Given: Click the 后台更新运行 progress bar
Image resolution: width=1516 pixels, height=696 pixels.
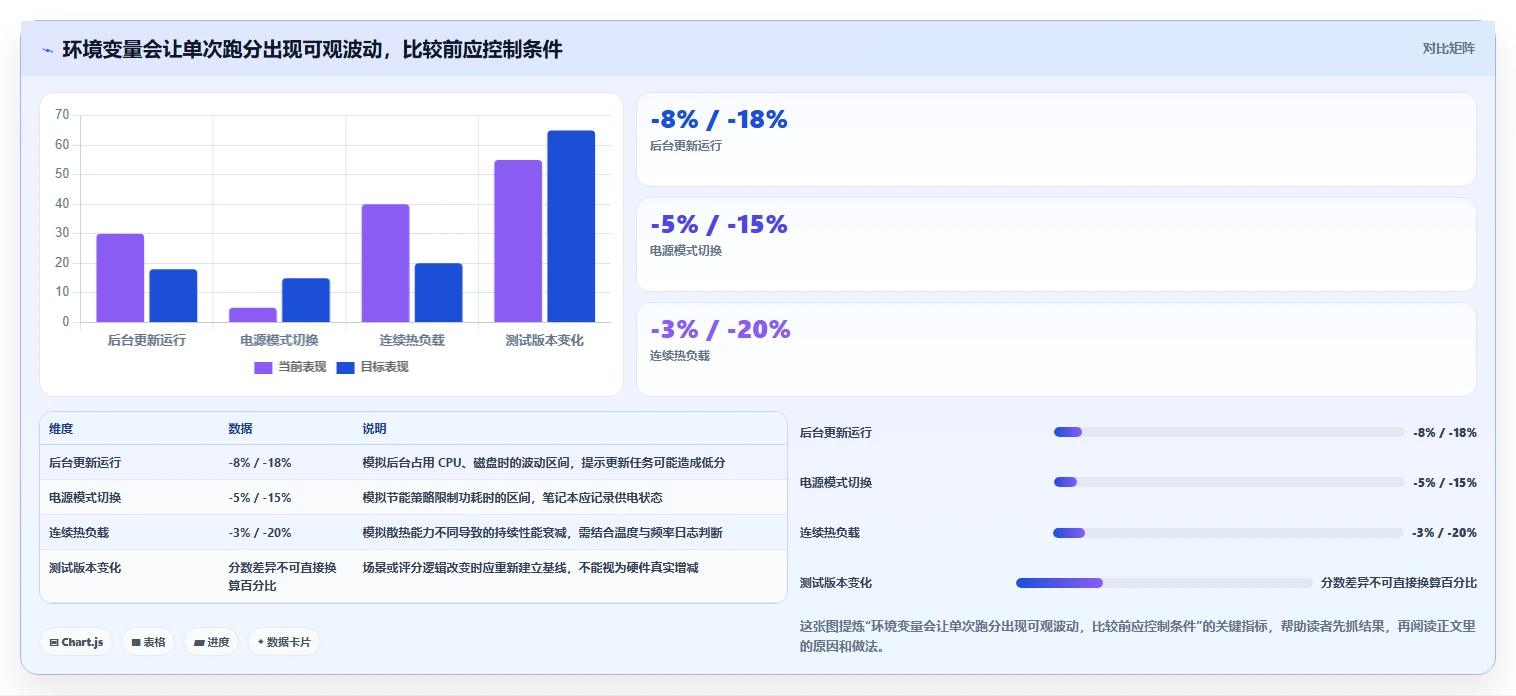Looking at the screenshot, I should [1229, 432].
